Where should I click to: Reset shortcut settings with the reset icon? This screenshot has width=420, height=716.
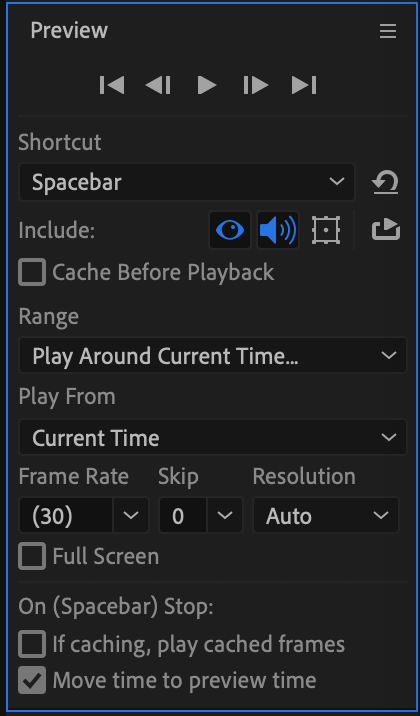click(x=386, y=182)
